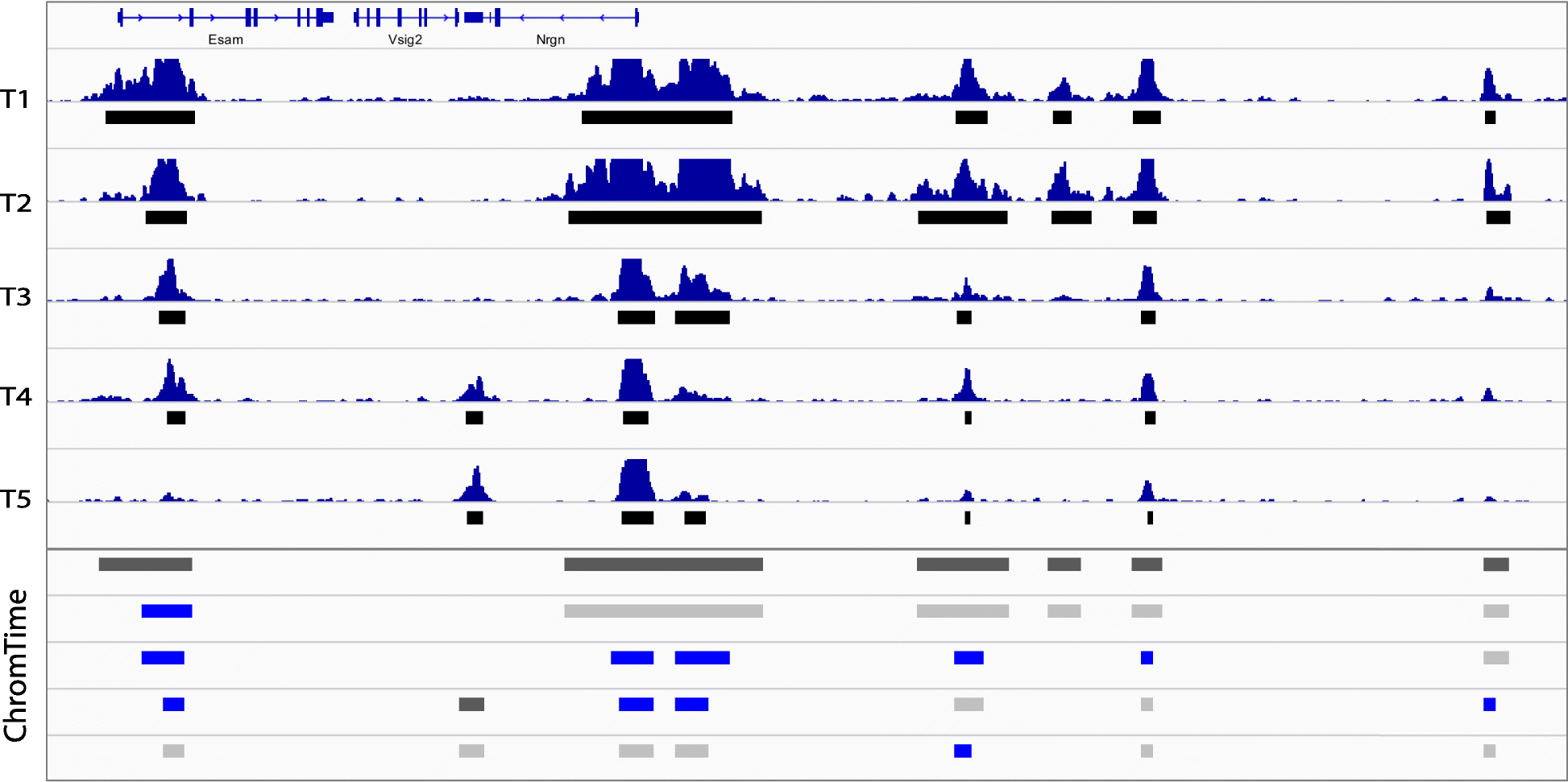1568x782 pixels.
Task: Click the vertical ChromTime label
Action: 15,665
